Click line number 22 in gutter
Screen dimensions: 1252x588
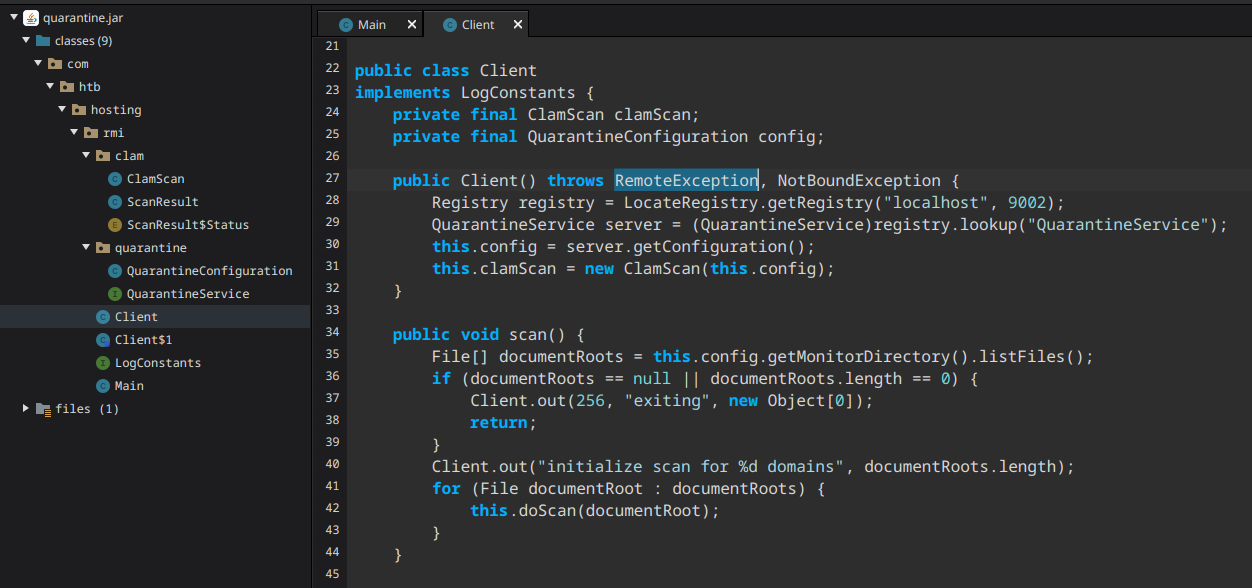point(333,68)
